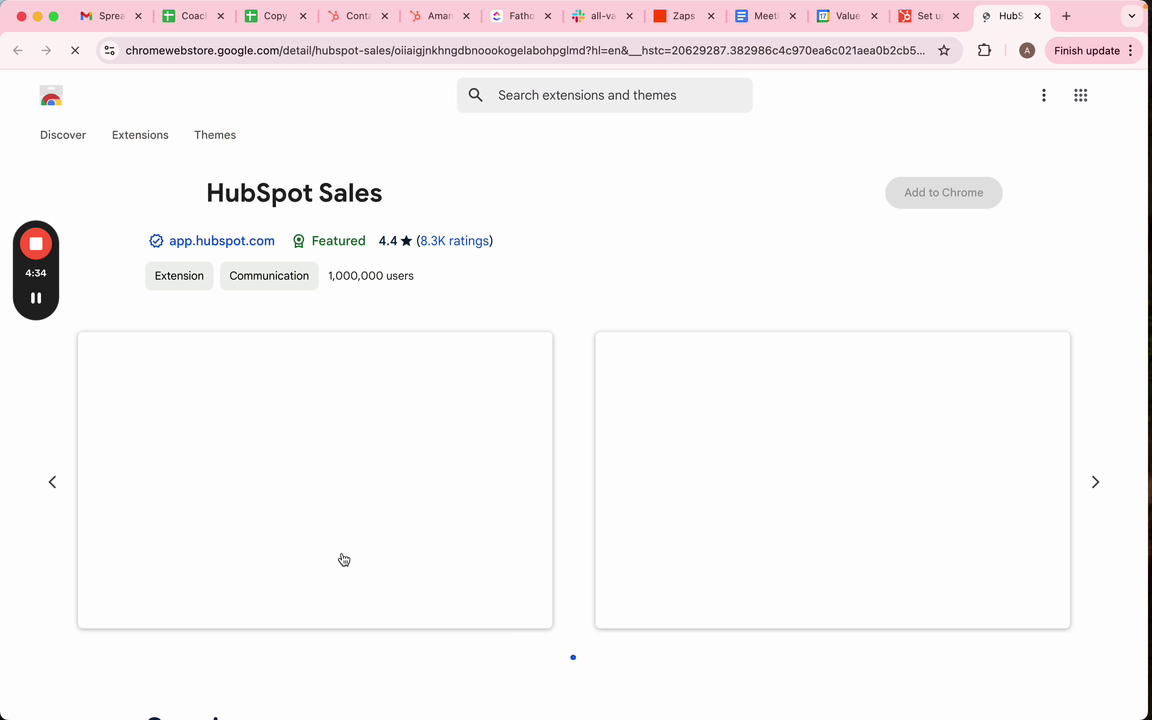
Task: Switch to the Set up HubSpot tab
Action: [928, 16]
